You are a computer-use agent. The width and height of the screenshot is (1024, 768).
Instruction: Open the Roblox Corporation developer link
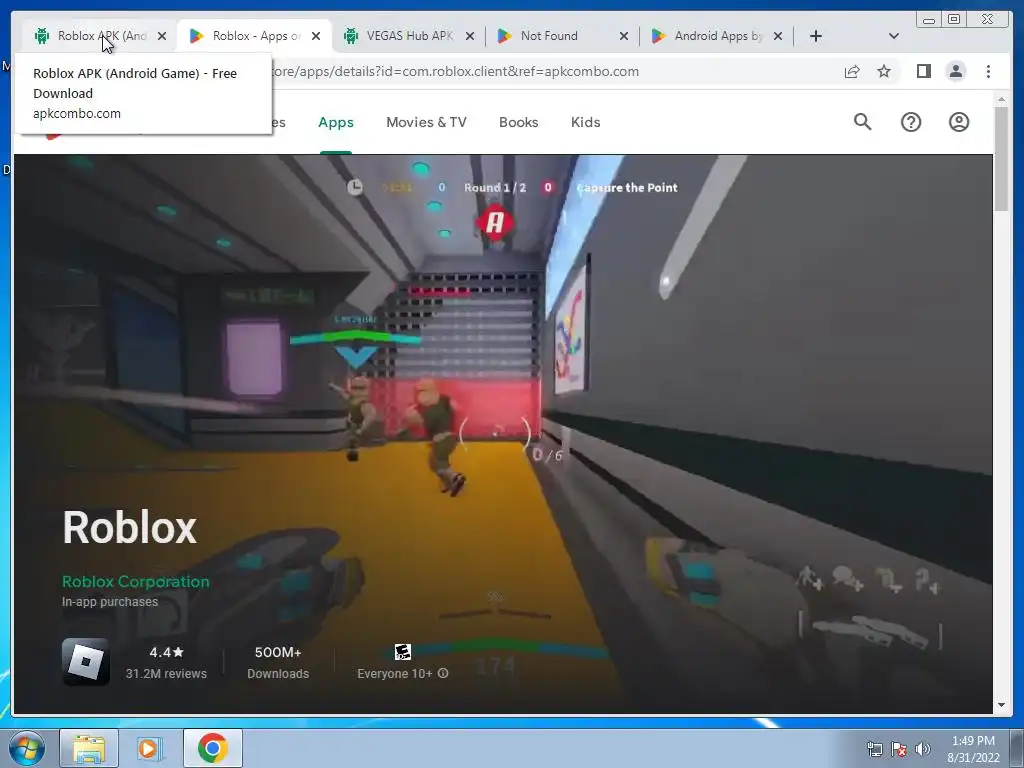click(136, 581)
